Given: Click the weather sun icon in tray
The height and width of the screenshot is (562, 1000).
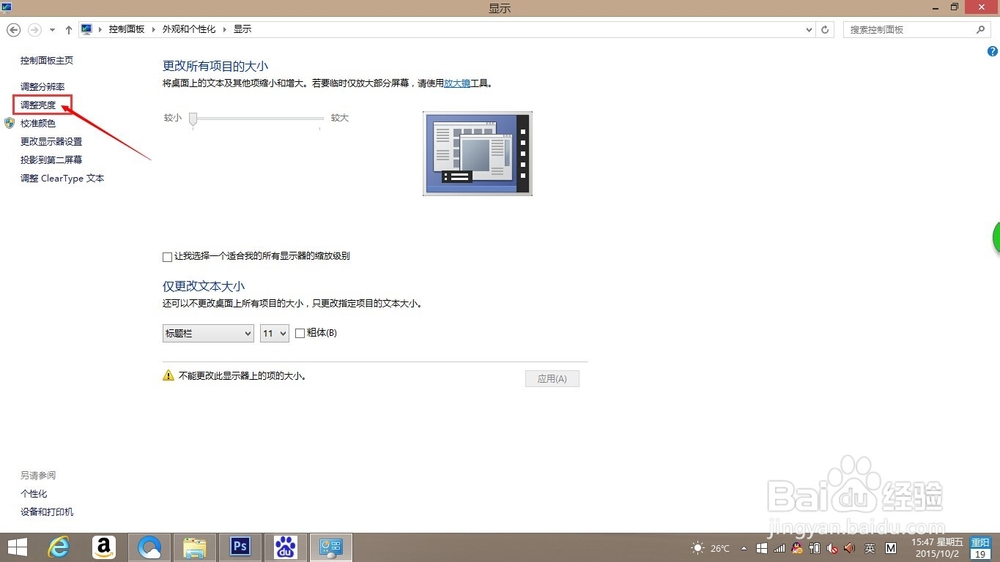Looking at the screenshot, I should coord(698,548).
